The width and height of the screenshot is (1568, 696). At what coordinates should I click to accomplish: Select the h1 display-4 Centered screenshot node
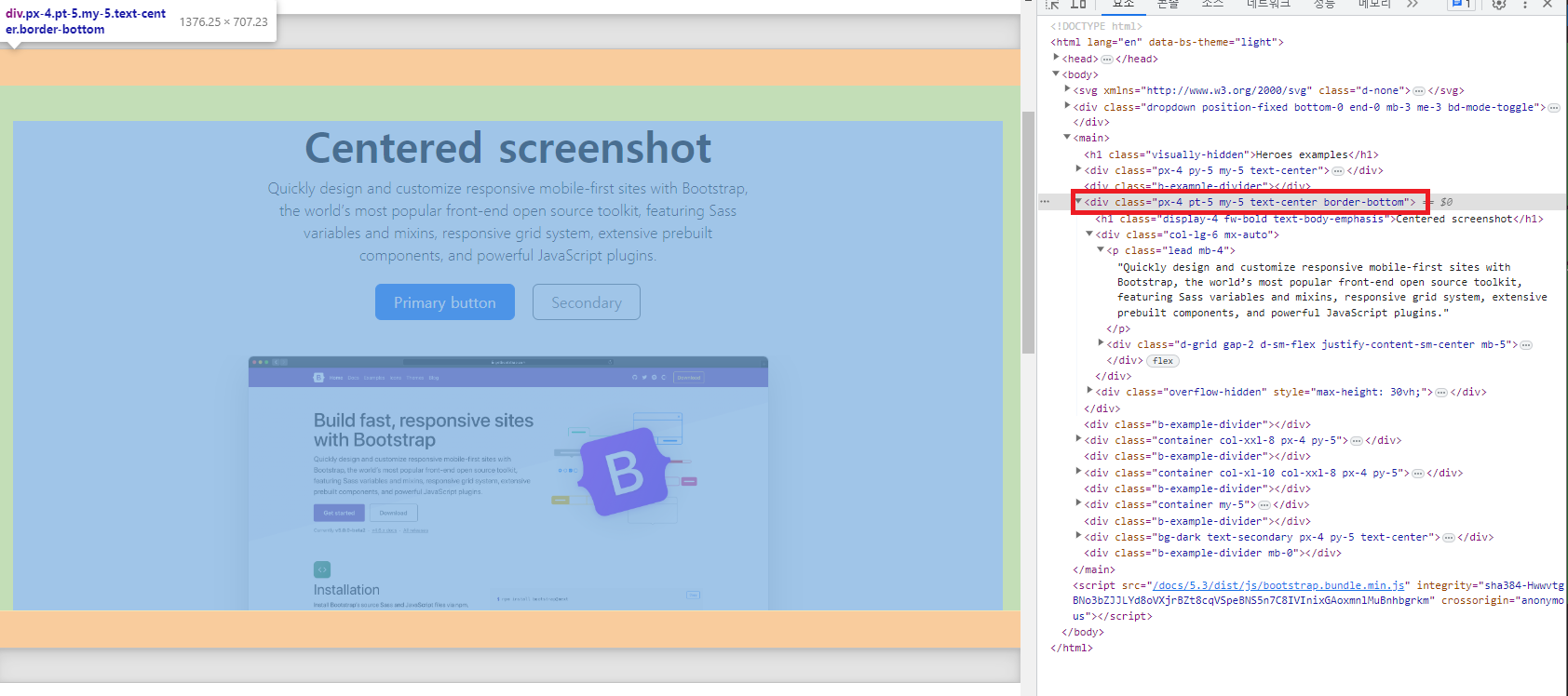1319,219
